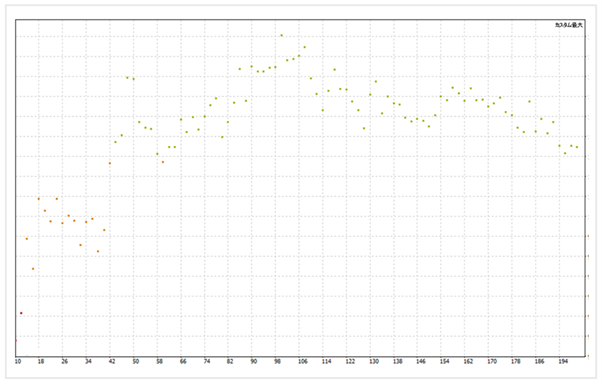Click the x-axis label 154

click(445, 361)
